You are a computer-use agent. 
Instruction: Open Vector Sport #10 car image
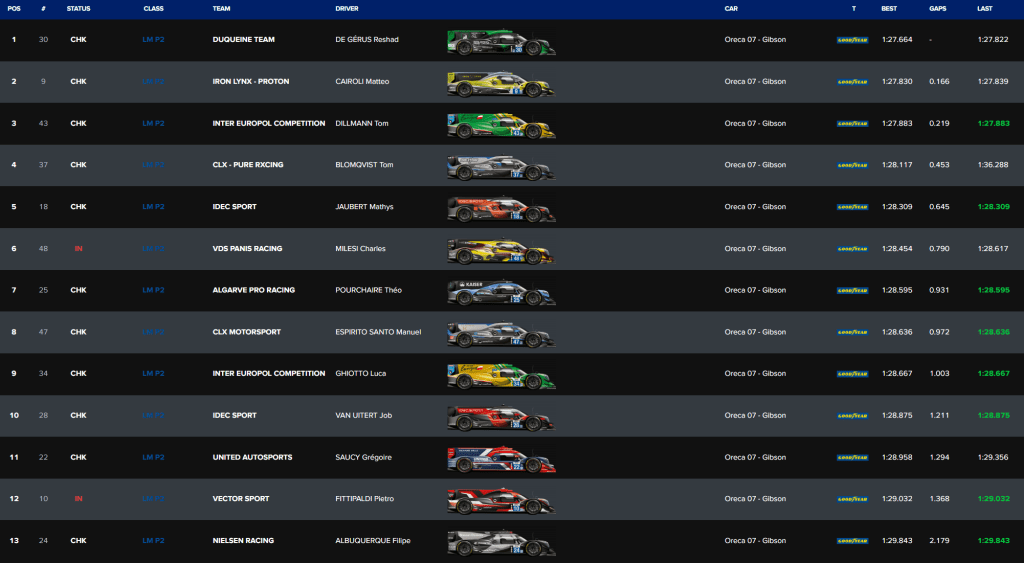501,501
